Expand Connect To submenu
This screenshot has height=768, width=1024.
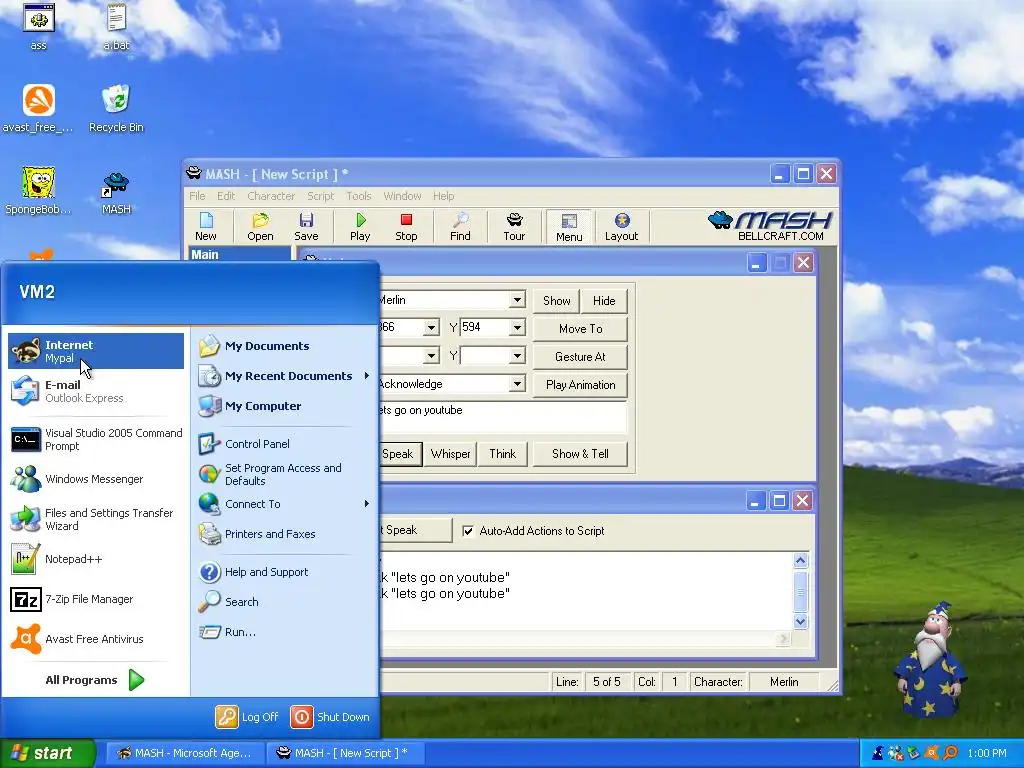pos(285,504)
